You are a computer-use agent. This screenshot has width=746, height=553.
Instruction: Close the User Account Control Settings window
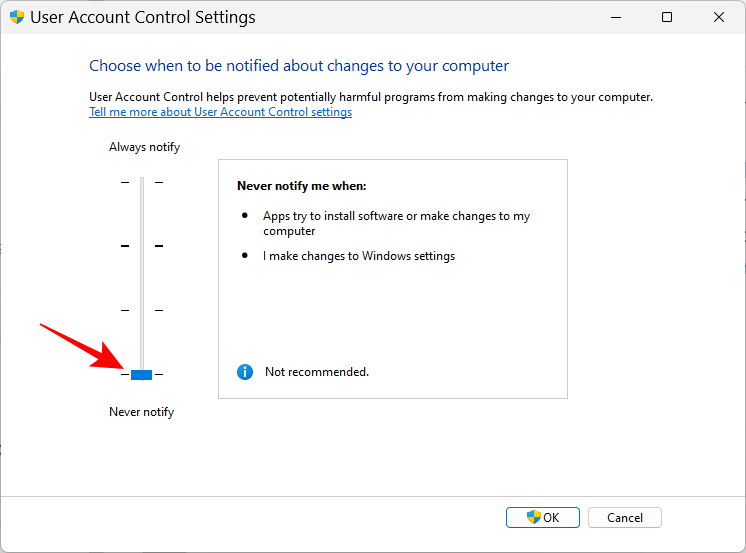(719, 17)
